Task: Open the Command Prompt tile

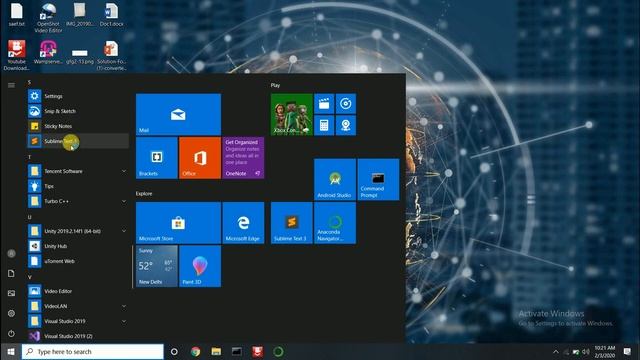Action: [378, 180]
